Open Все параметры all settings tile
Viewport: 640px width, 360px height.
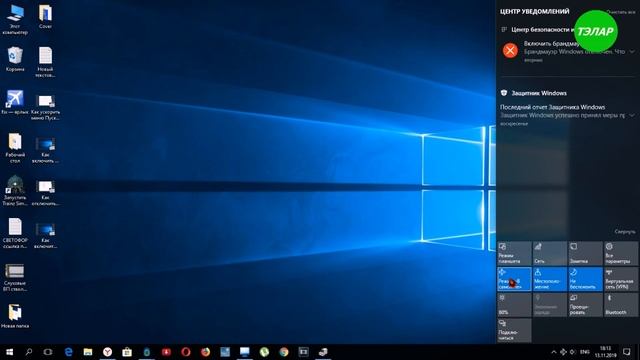pos(621,253)
